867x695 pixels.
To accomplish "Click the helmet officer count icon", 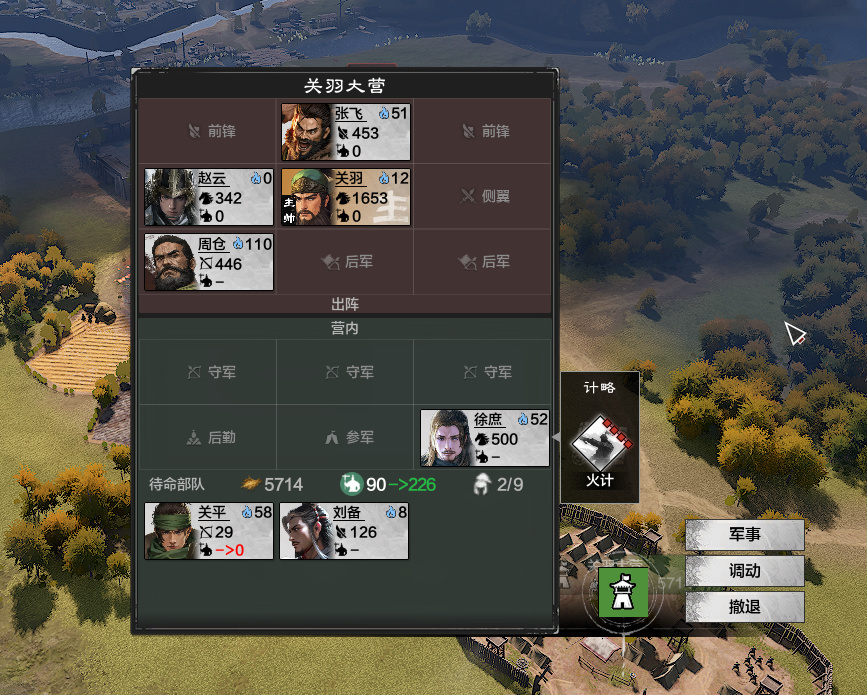I will pyautogui.click(x=482, y=484).
